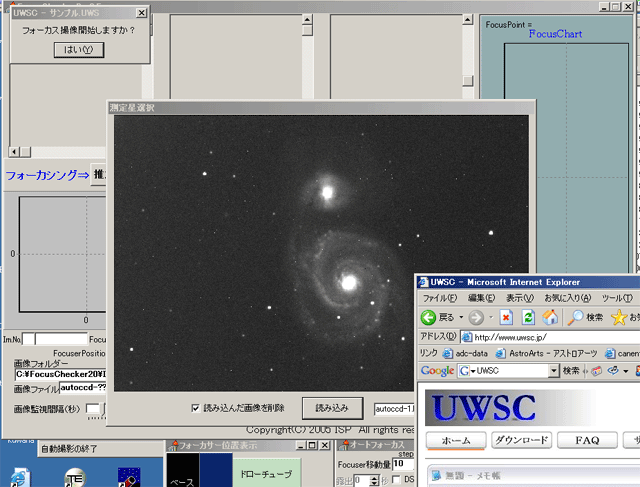
Task: Click the left arrow of the horizontal scrollbar
Action: [x=14, y=152]
